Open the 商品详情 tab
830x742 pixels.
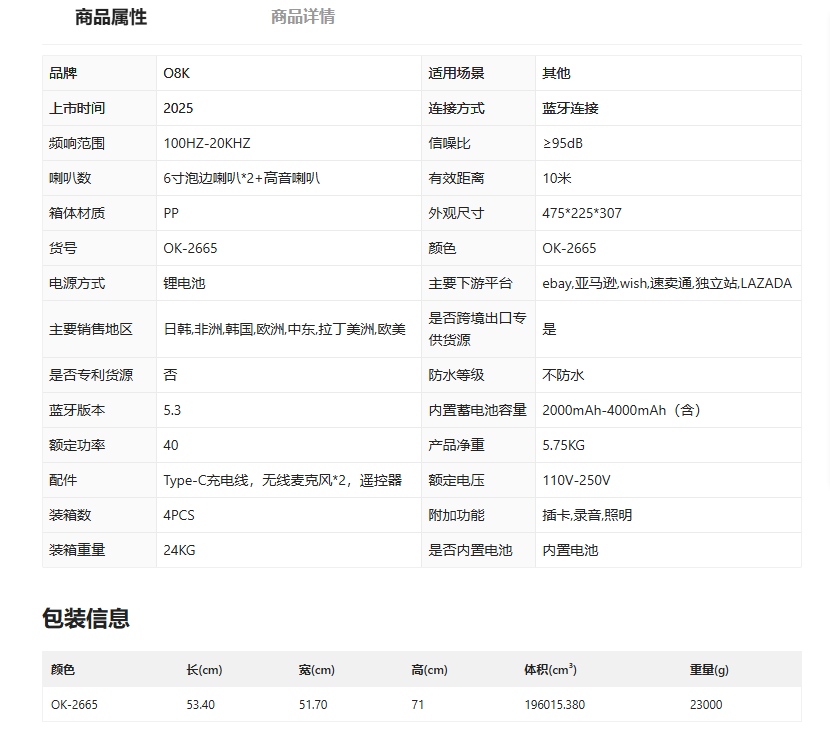303,17
